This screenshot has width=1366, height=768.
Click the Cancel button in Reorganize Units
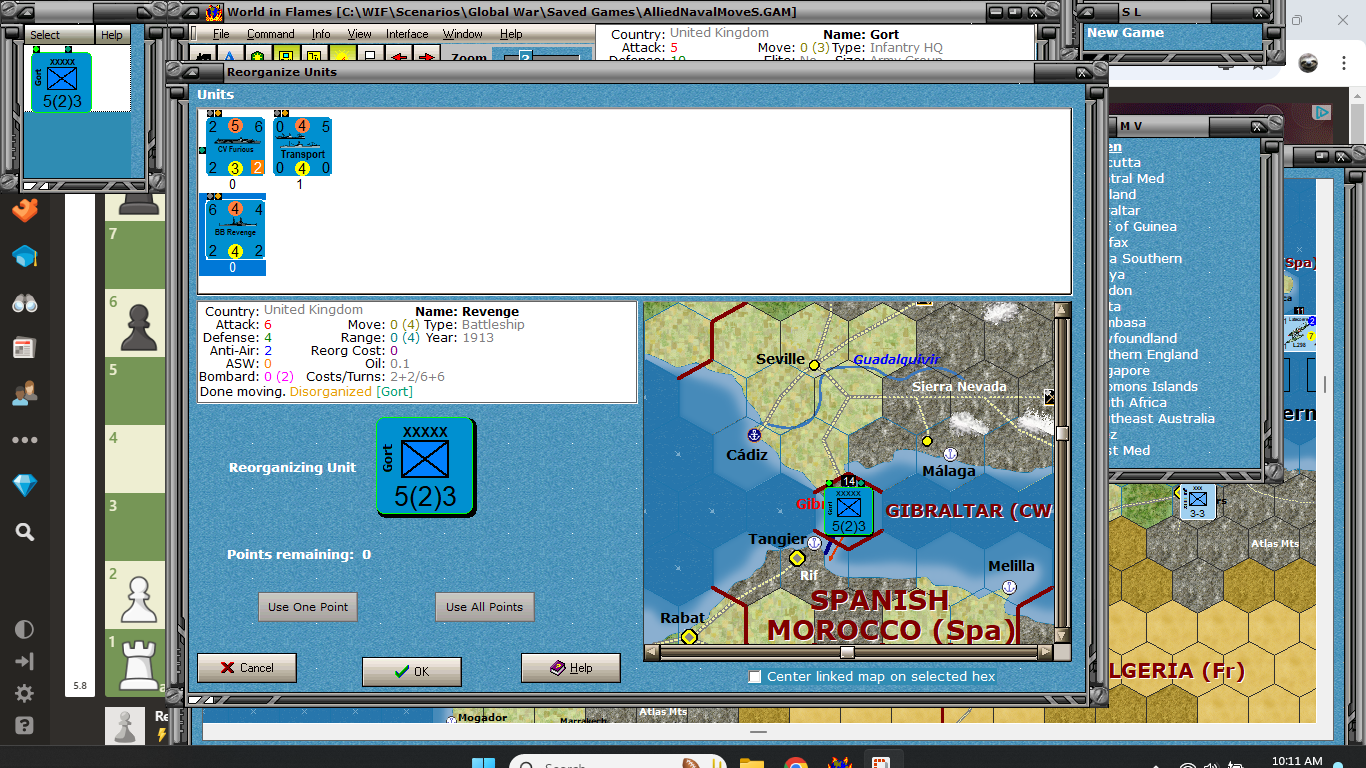pyautogui.click(x=246, y=668)
